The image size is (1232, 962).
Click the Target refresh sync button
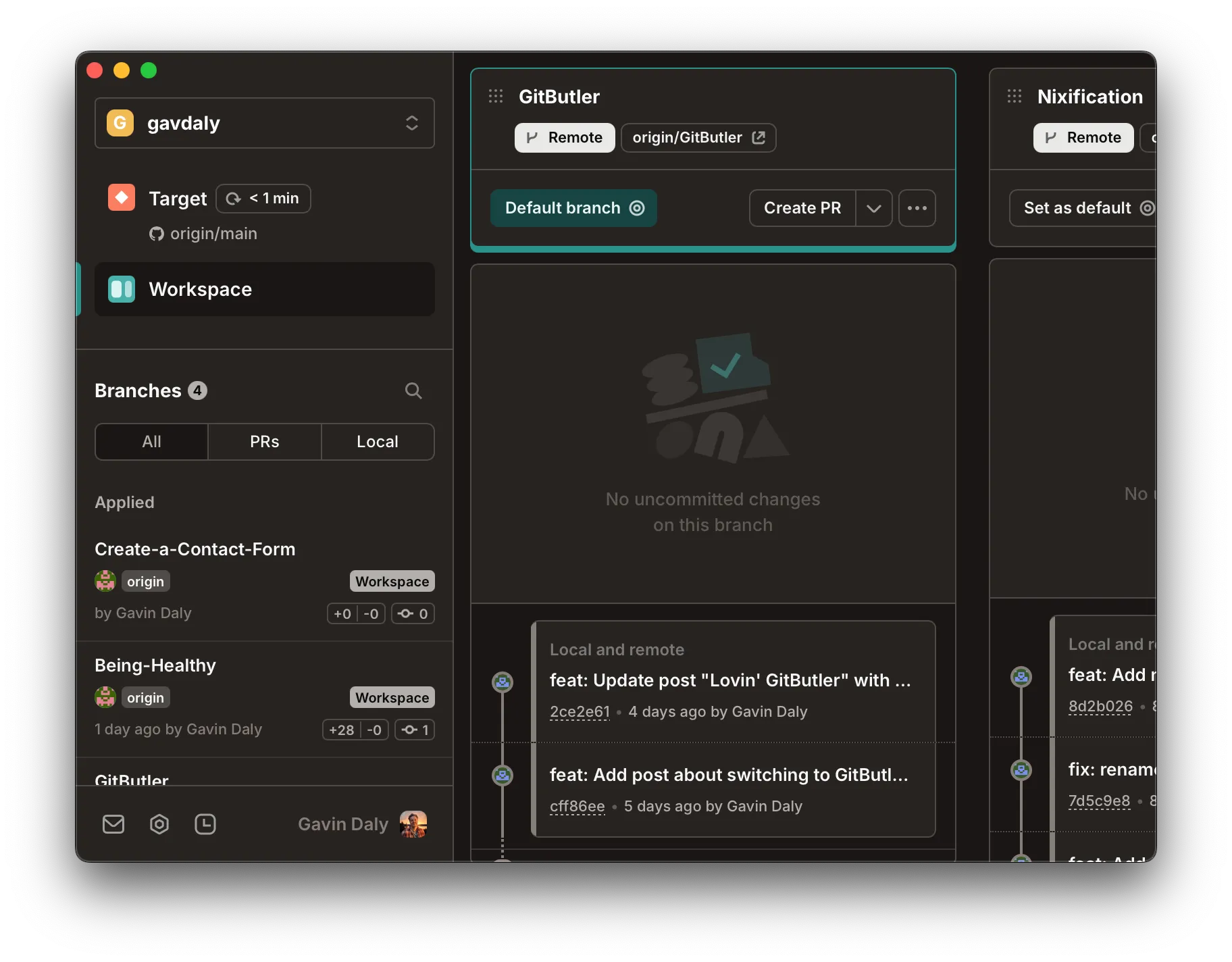tap(263, 199)
